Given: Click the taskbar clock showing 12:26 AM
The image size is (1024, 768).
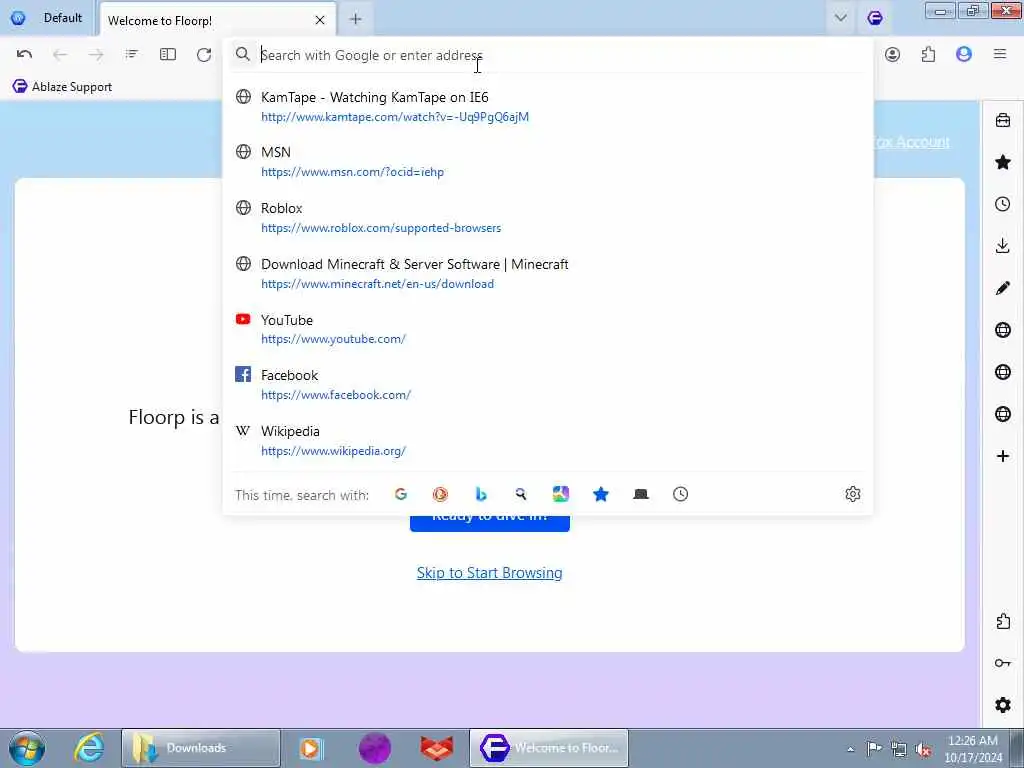Looking at the screenshot, I should (973, 748).
